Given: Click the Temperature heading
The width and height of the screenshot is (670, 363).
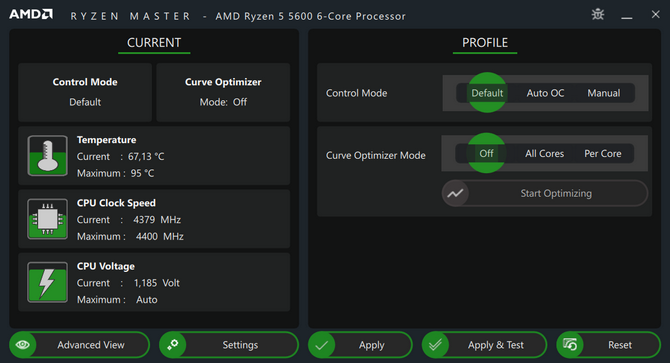Looking at the screenshot, I should point(106,140).
